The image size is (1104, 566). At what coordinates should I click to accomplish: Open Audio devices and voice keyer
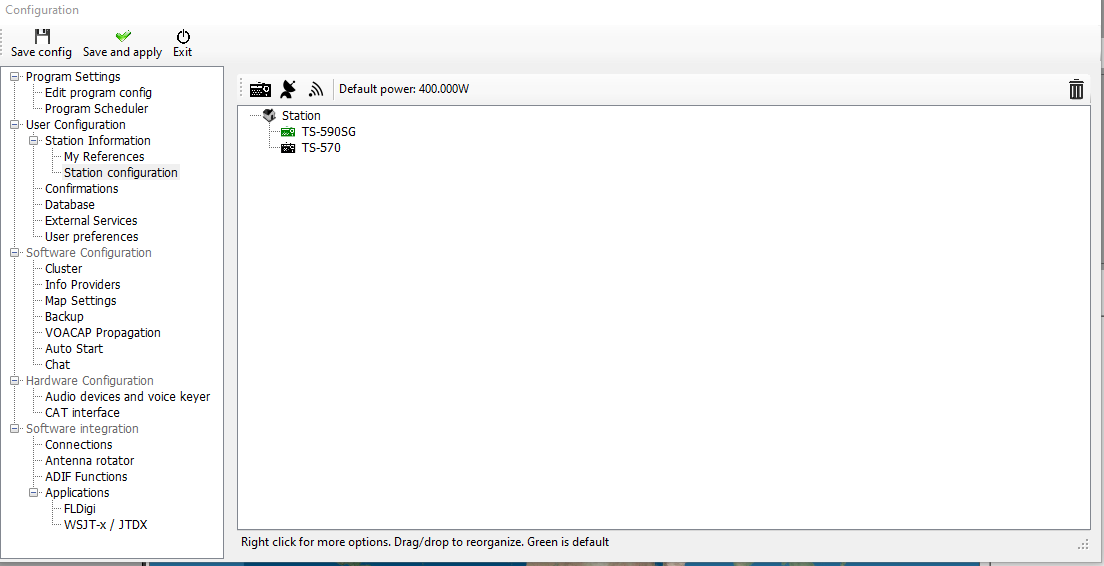click(127, 397)
